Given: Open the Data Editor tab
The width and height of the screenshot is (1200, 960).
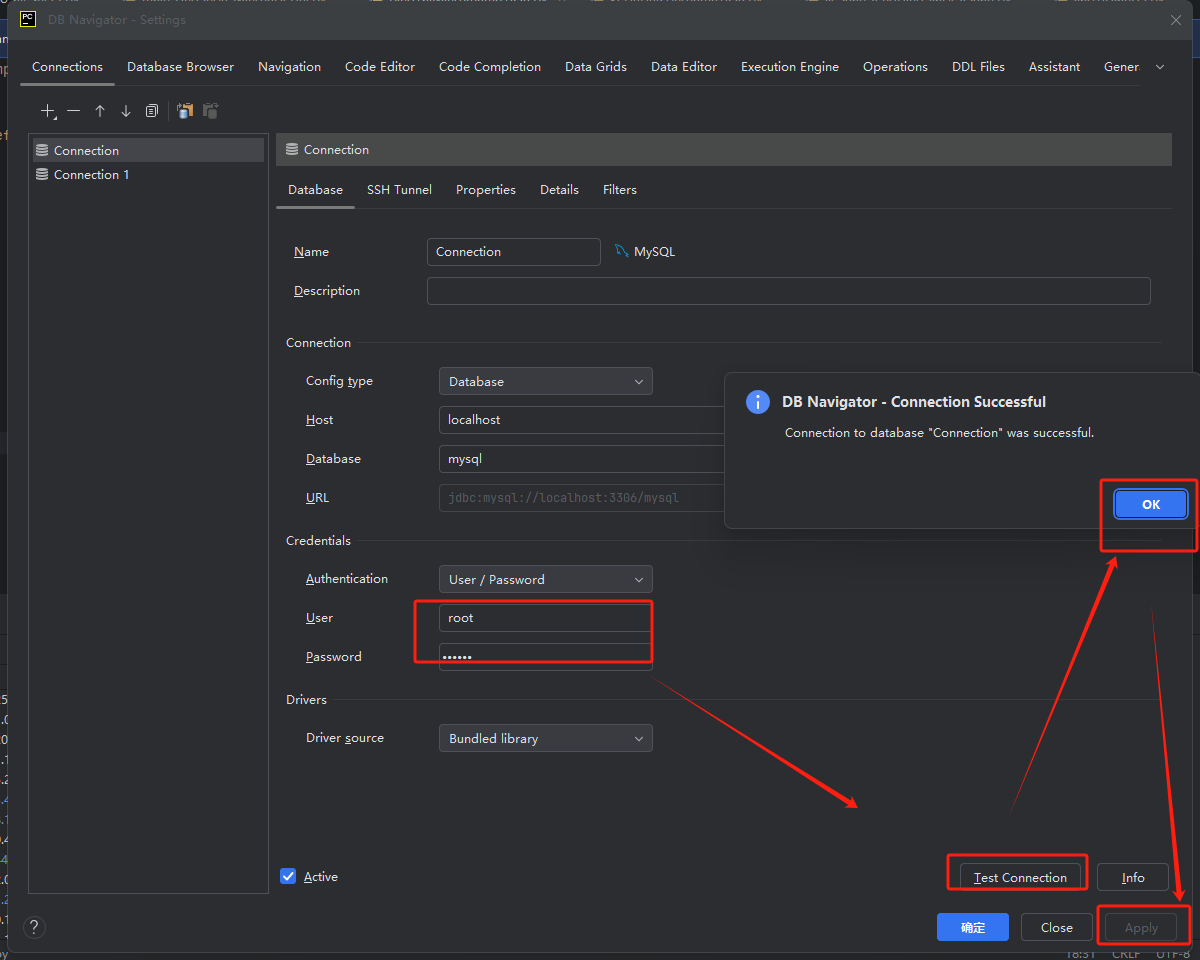Looking at the screenshot, I should [684, 67].
